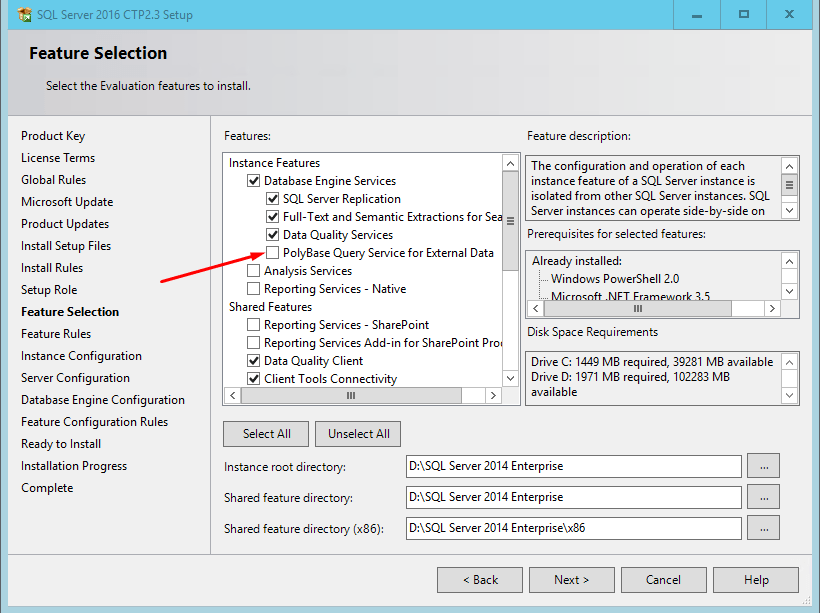Click into the Instance root directory field
This screenshot has width=820, height=613.
click(x=574, y=466)
